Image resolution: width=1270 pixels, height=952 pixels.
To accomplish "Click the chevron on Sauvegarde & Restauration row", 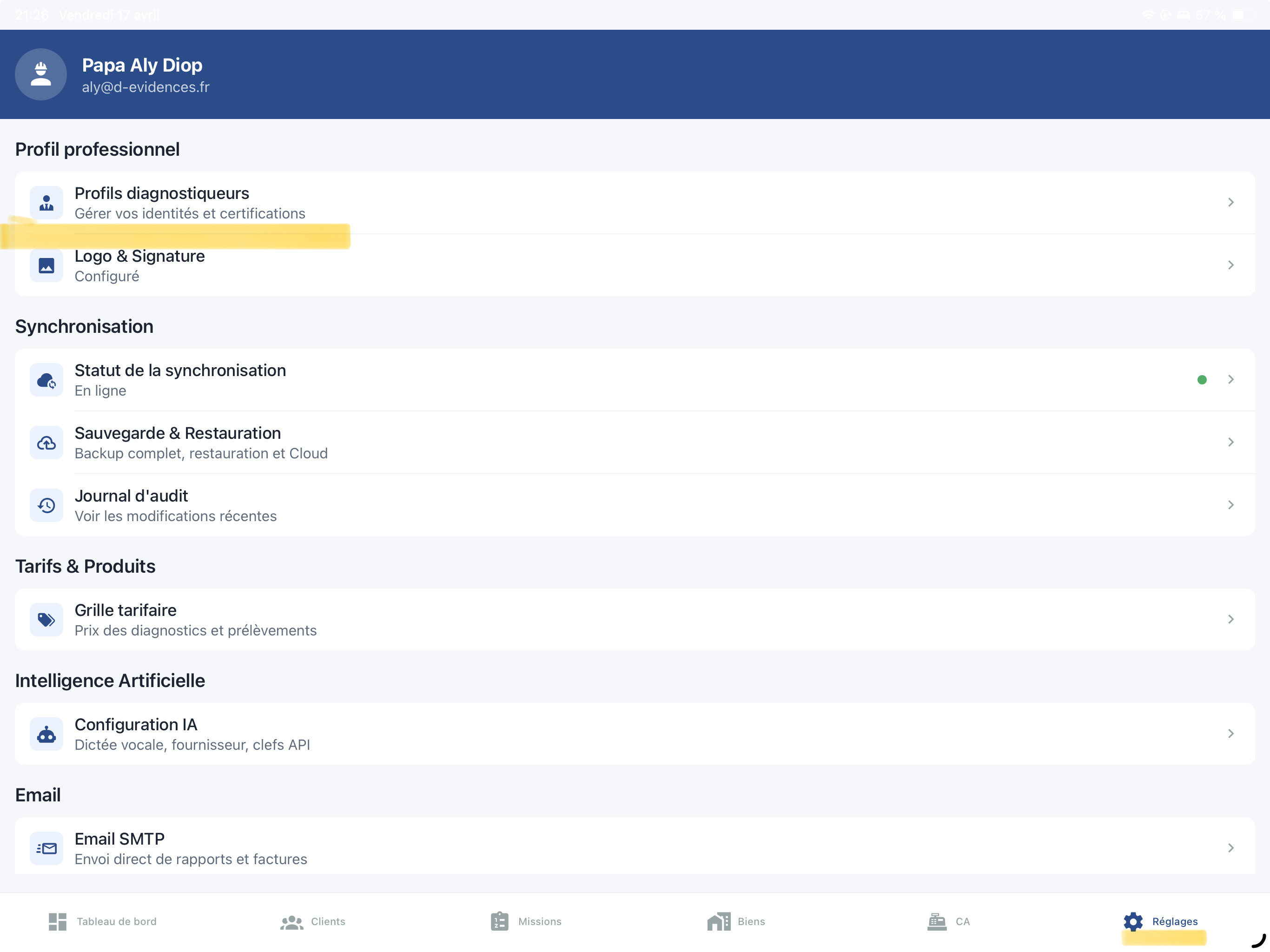I will [1230, 442].
